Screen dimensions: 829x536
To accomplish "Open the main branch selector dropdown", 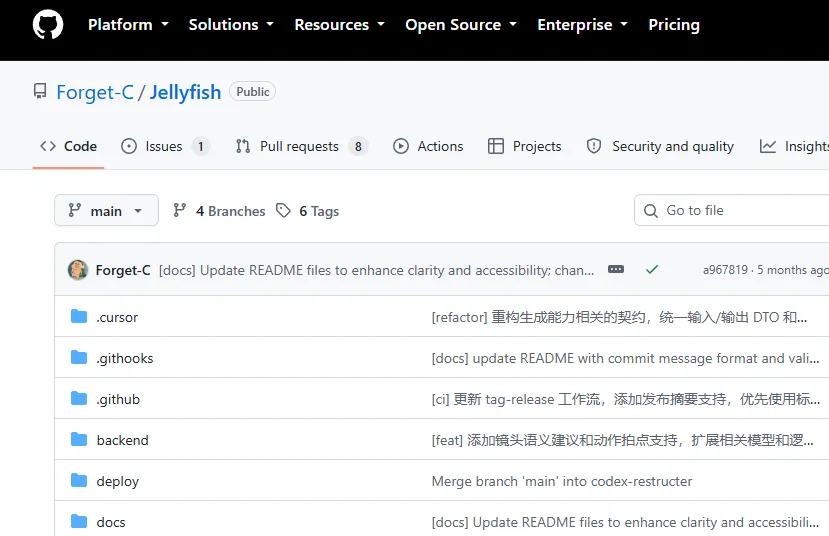I will click(106, 210).
